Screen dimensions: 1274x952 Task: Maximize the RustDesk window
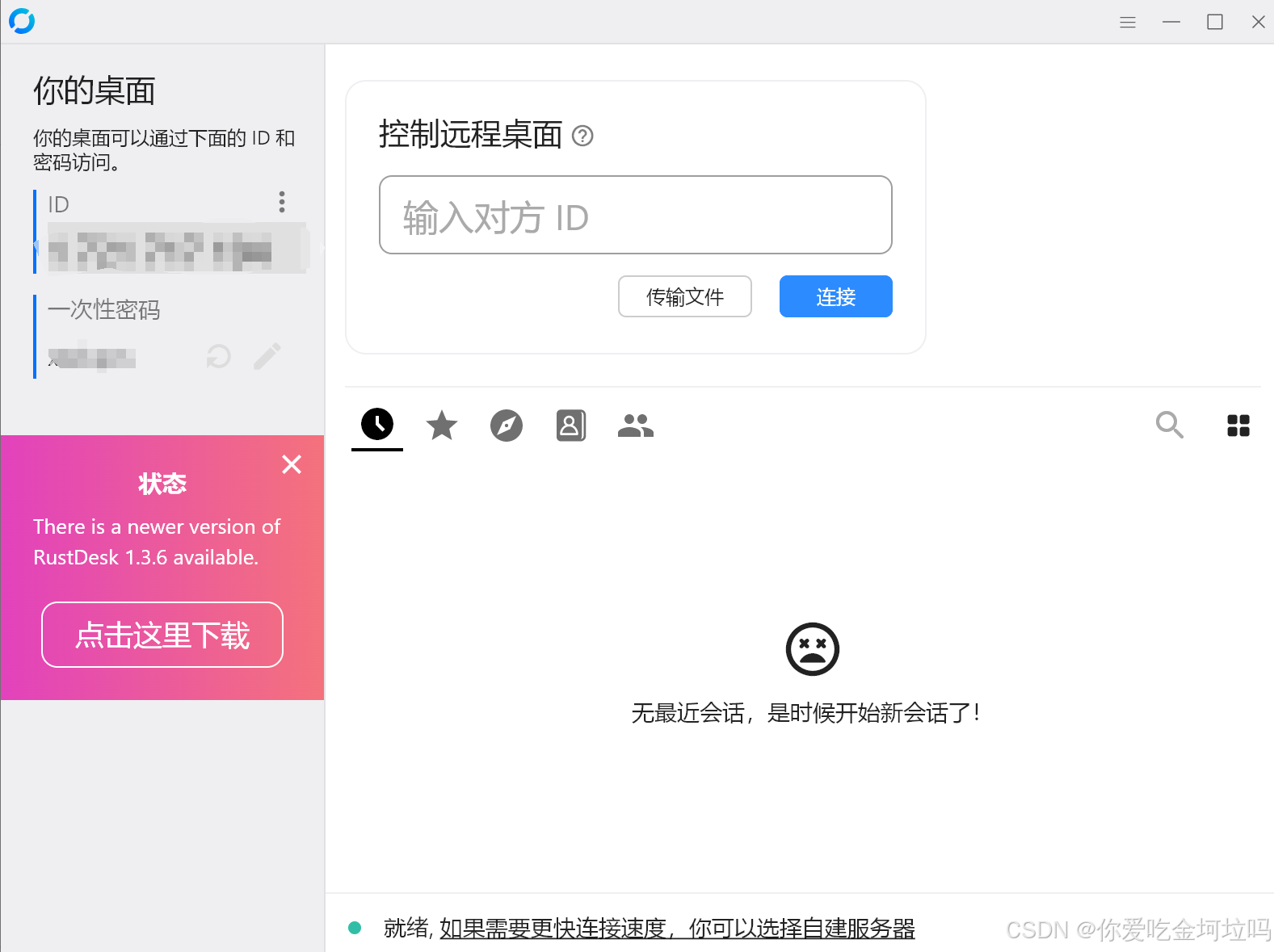click(x=1215, y=23)
